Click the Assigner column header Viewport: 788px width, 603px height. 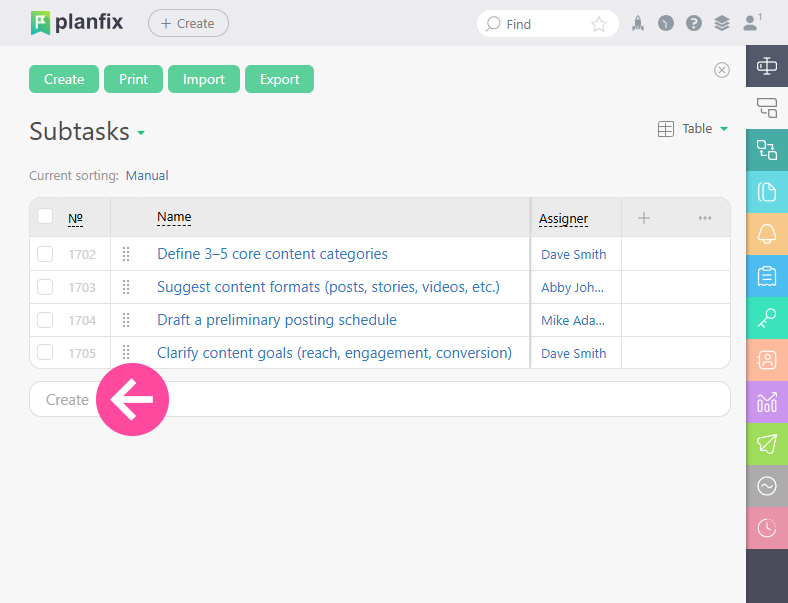pos(563,219)
